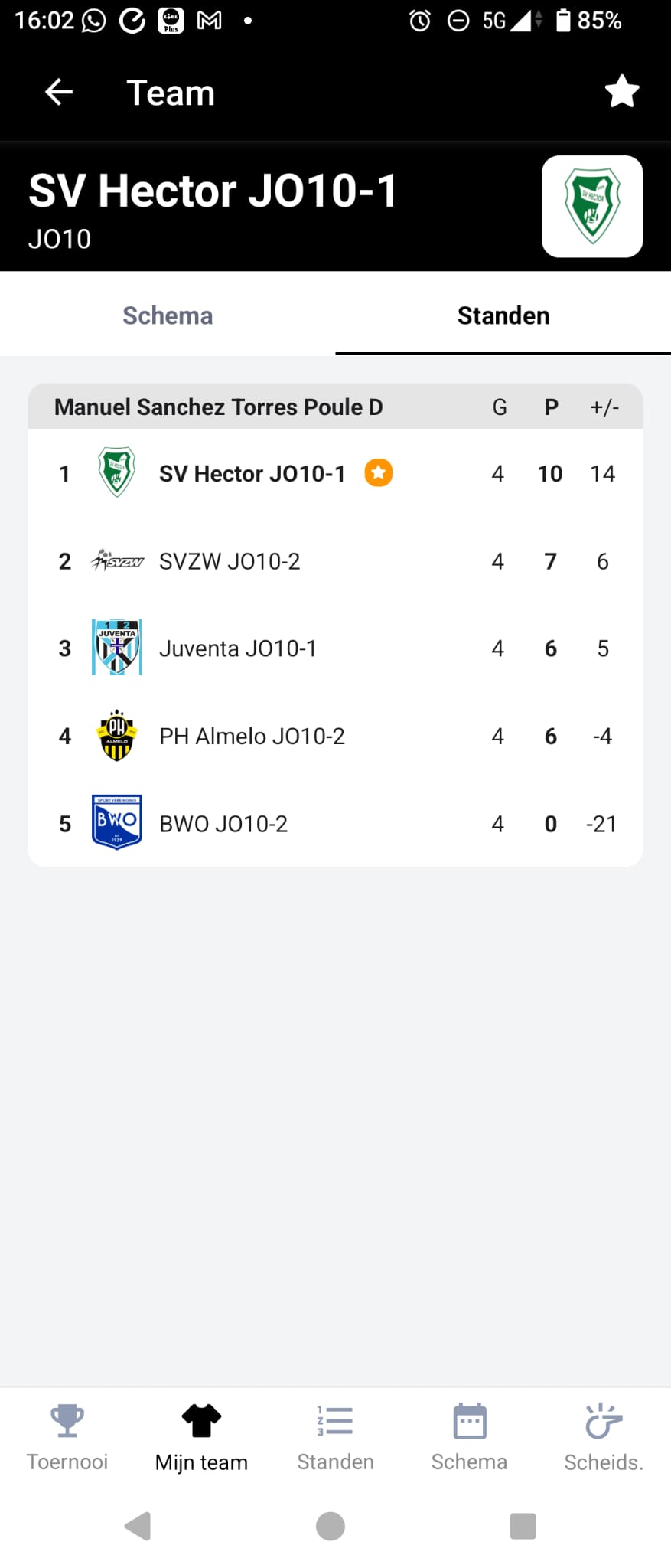Tap the orange star badge beside SV Hector
This screenshot has height=1568, width=671.
378,473
